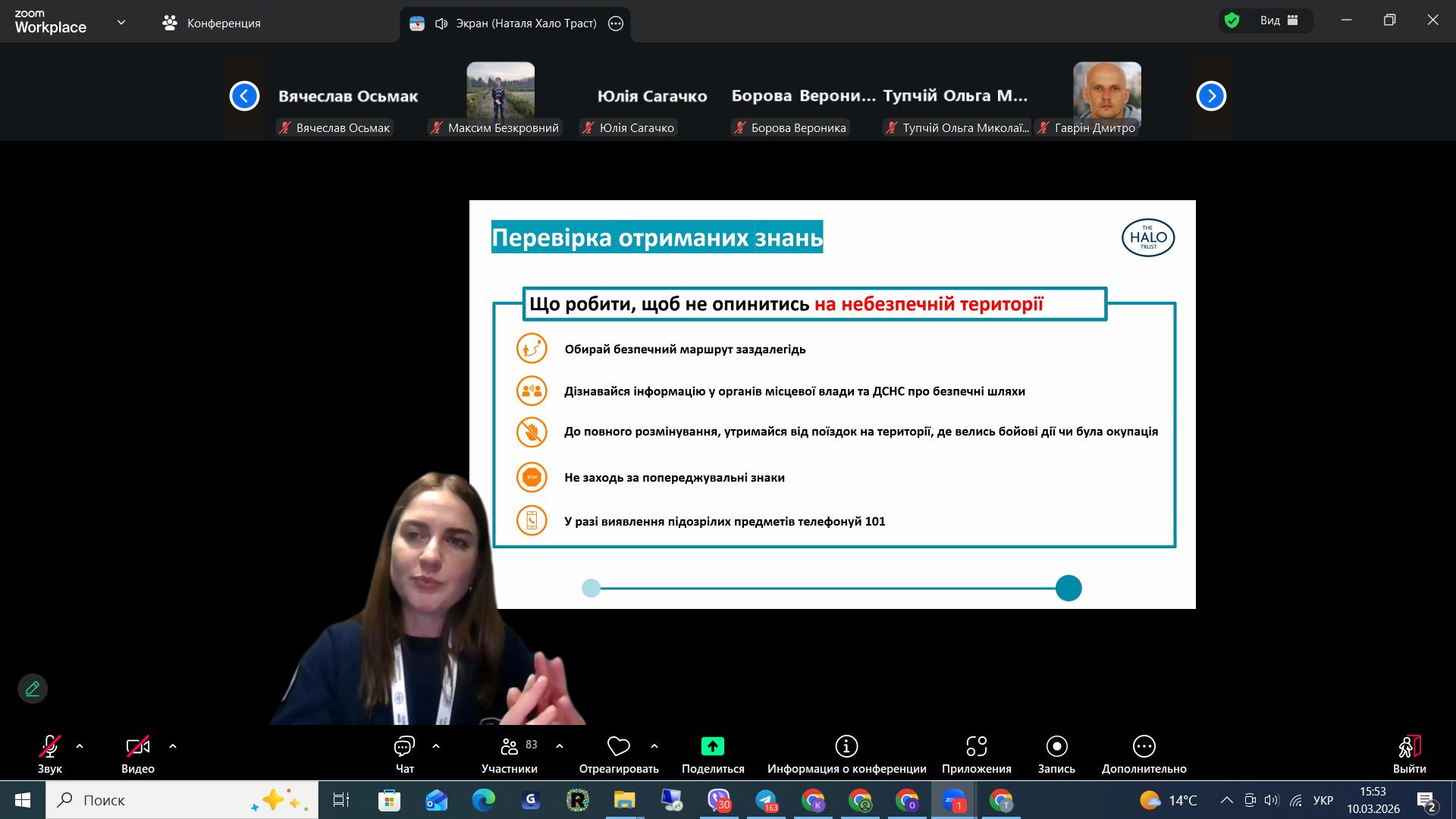Start recording with the Record icon
Viewport: 1456px width, 819px height.
(1056, 747)
